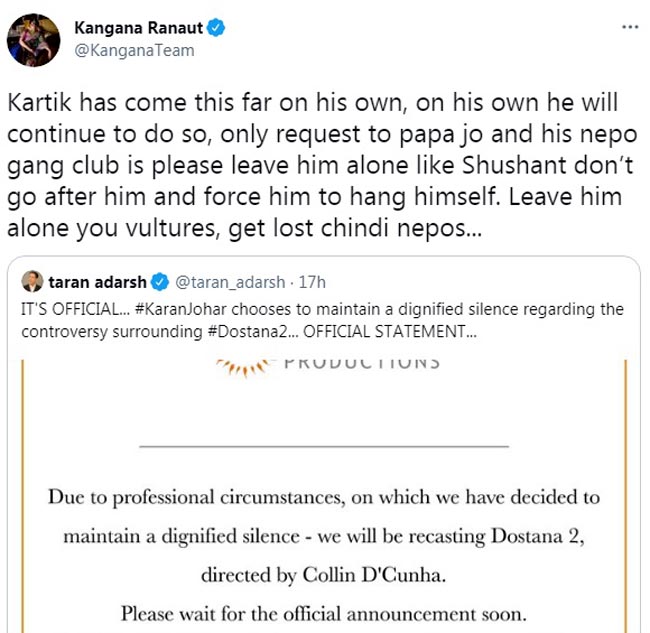This screenshot has width=650, height=633.
Task: Click verified badge beside Kangana Ranaut
Action: 216,28
